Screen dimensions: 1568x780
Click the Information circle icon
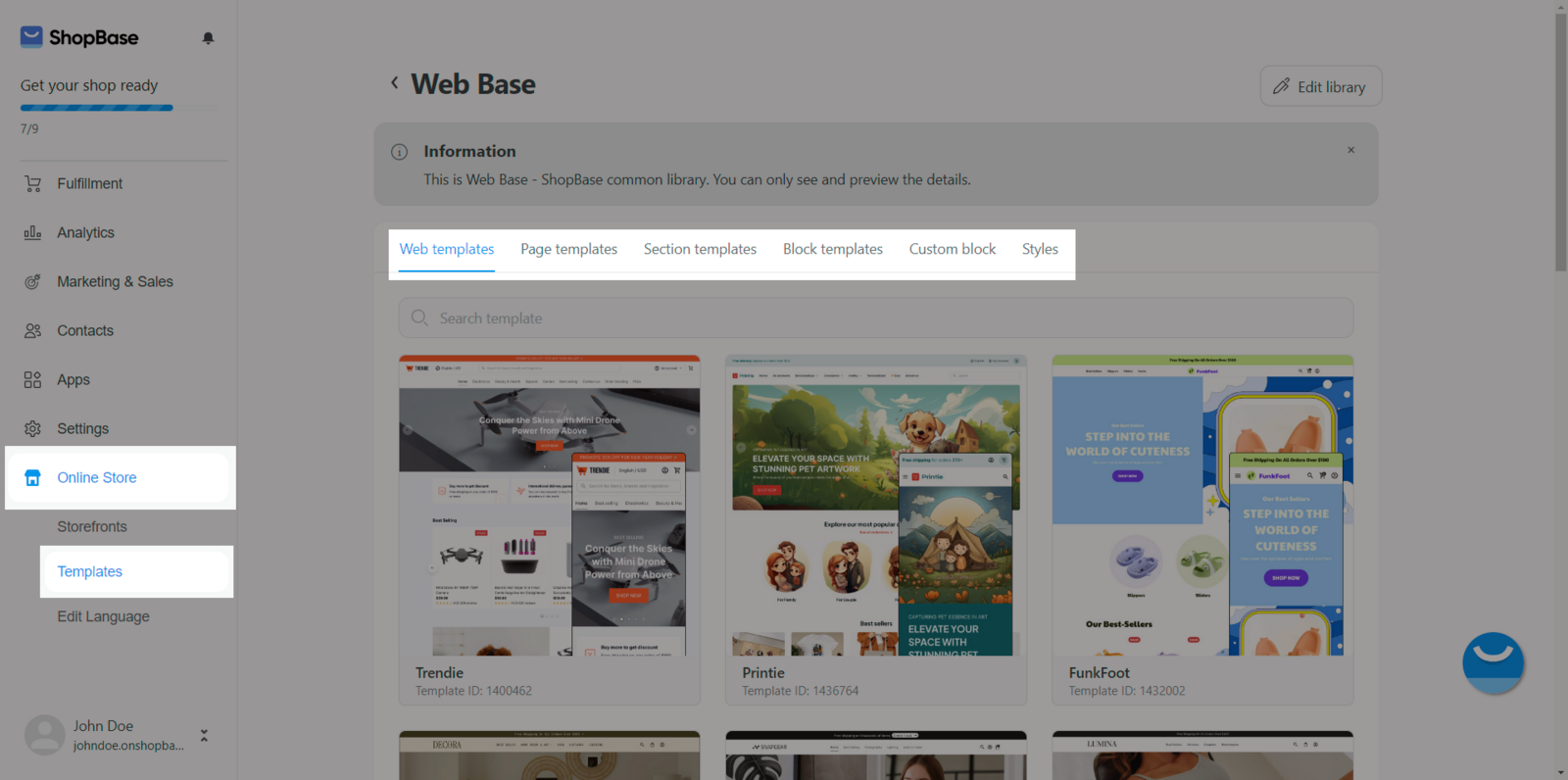399,152
